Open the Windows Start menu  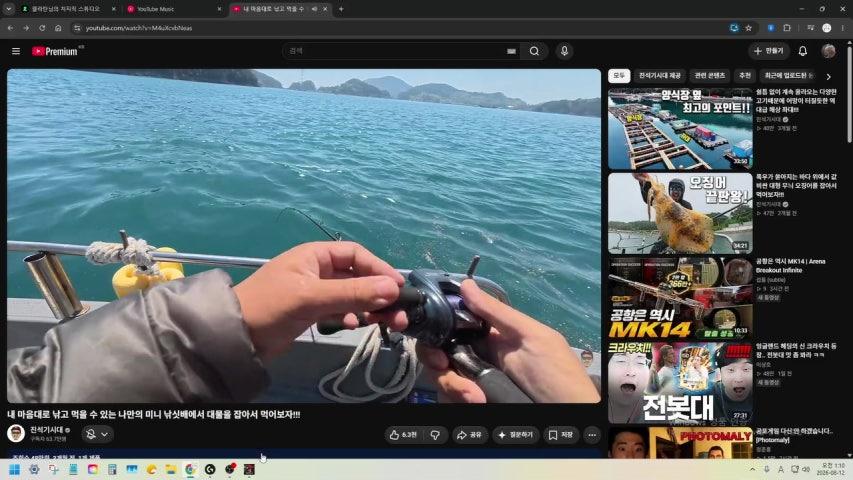coord(14,469)
